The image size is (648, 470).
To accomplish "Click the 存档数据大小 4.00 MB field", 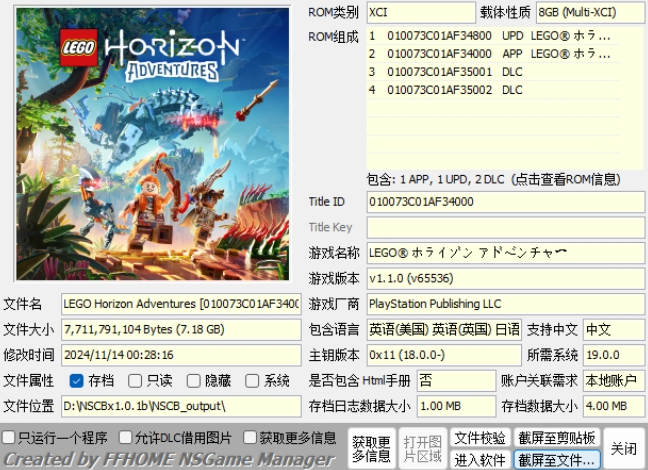I will 614,406.
